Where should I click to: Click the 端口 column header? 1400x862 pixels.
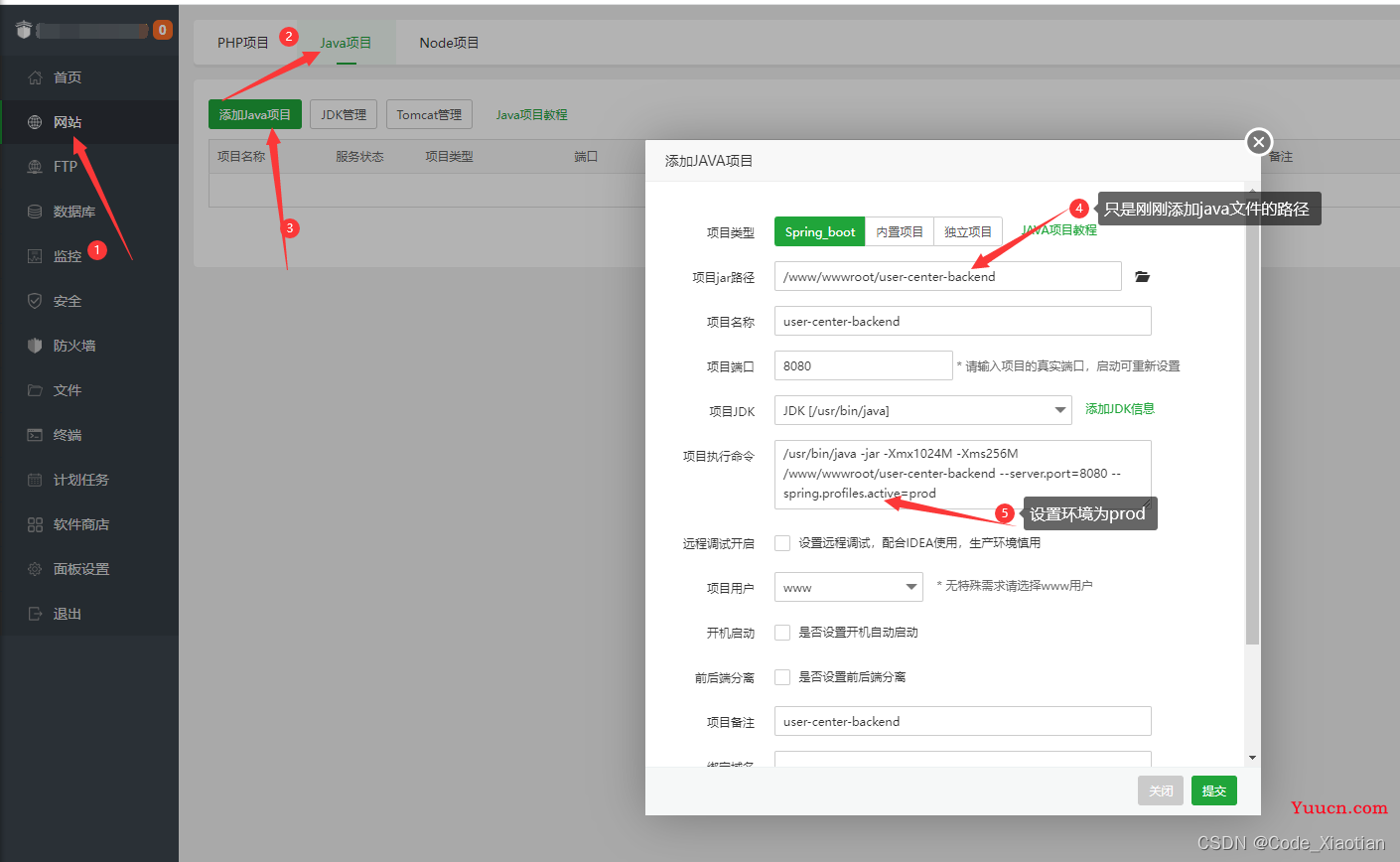tap(586, 157)
